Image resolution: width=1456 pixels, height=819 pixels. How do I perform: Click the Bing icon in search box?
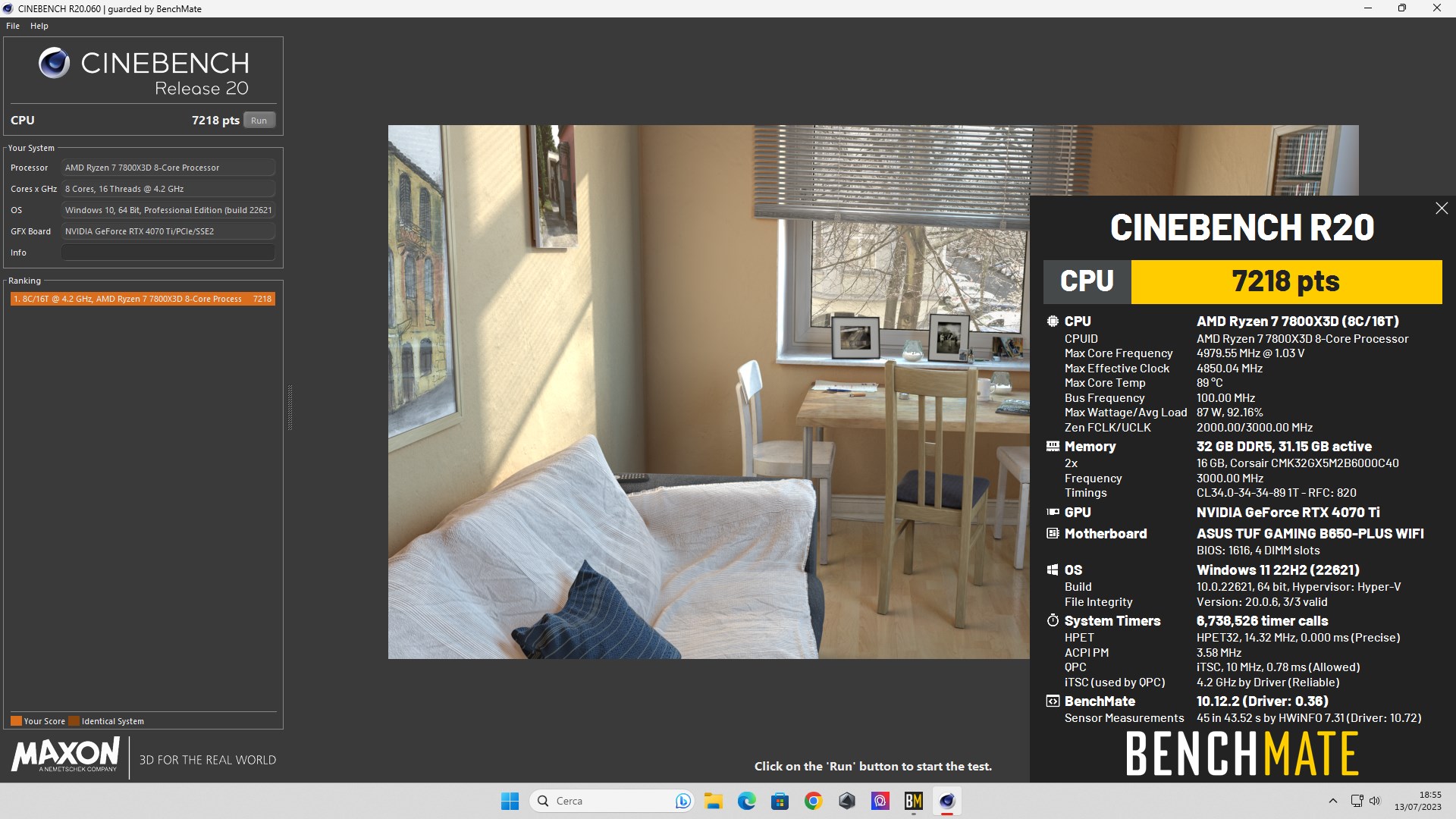click(x=682, y=801)
